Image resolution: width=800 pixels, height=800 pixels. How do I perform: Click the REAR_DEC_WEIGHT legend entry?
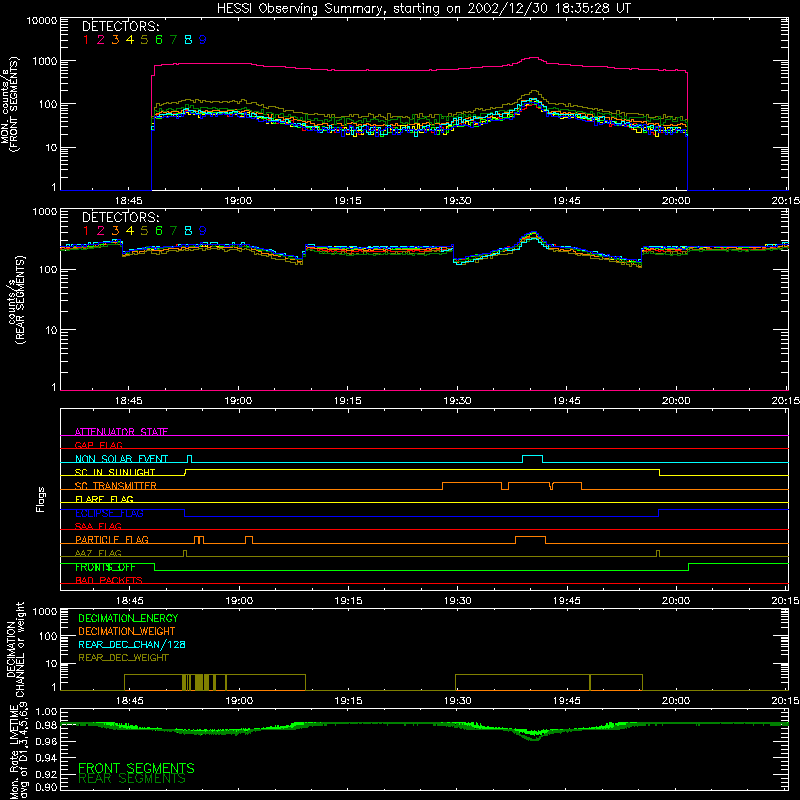pos(123,658)
